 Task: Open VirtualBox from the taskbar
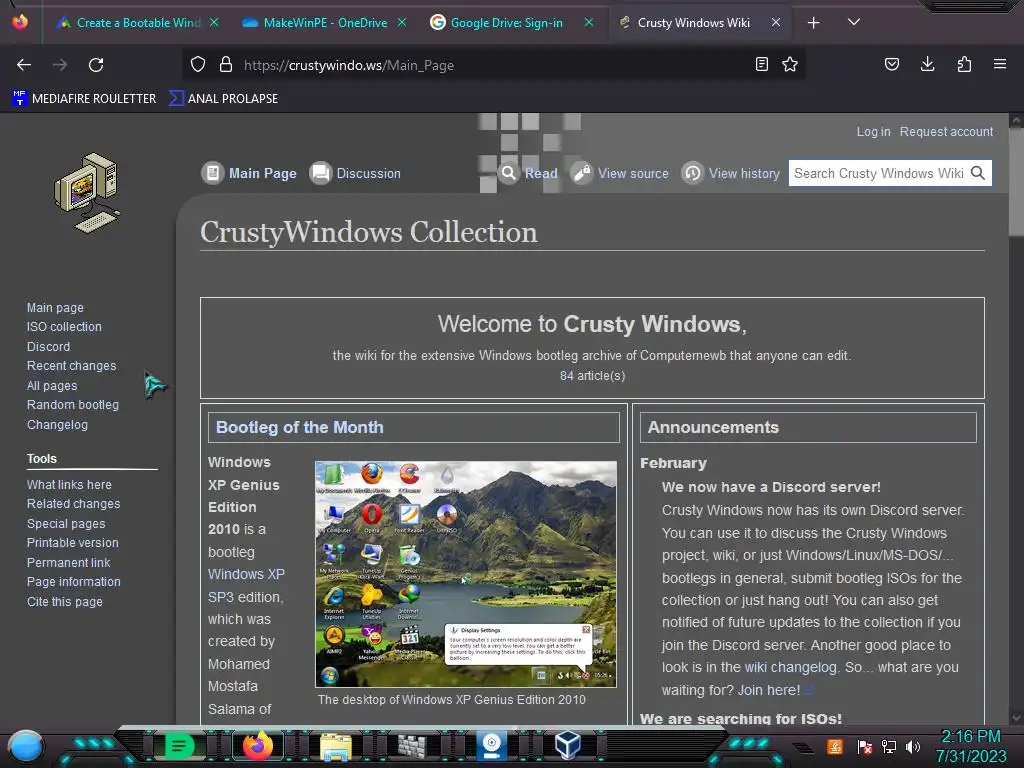click(x=568, y=745)
